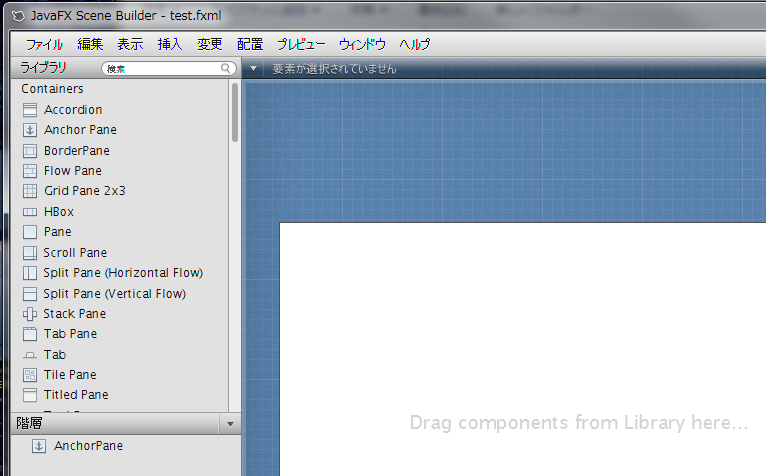Open the 変更 menu
Screen dimensions: 766x476
click(210, 44)
